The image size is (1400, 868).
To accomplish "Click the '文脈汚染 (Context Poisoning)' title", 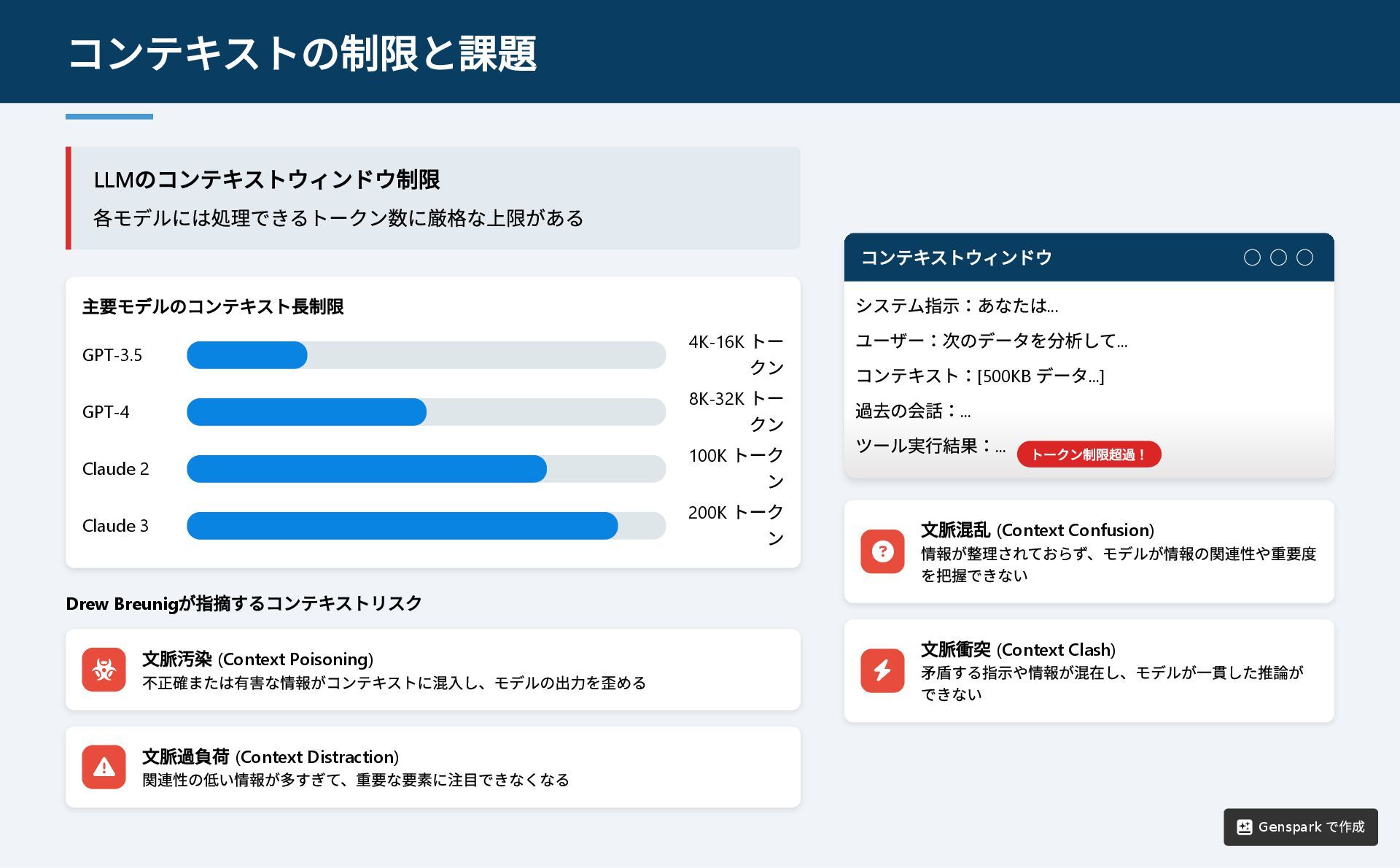I will point(257,659).
